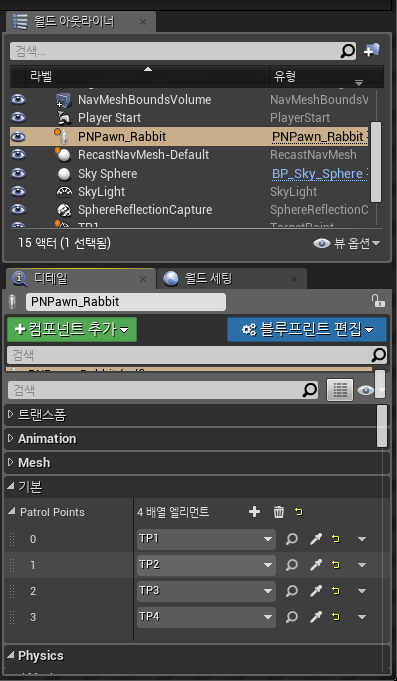This screenshot has width=397, height=681.
Task: Hide the Player Start actor
Action: tap(18, 118)
